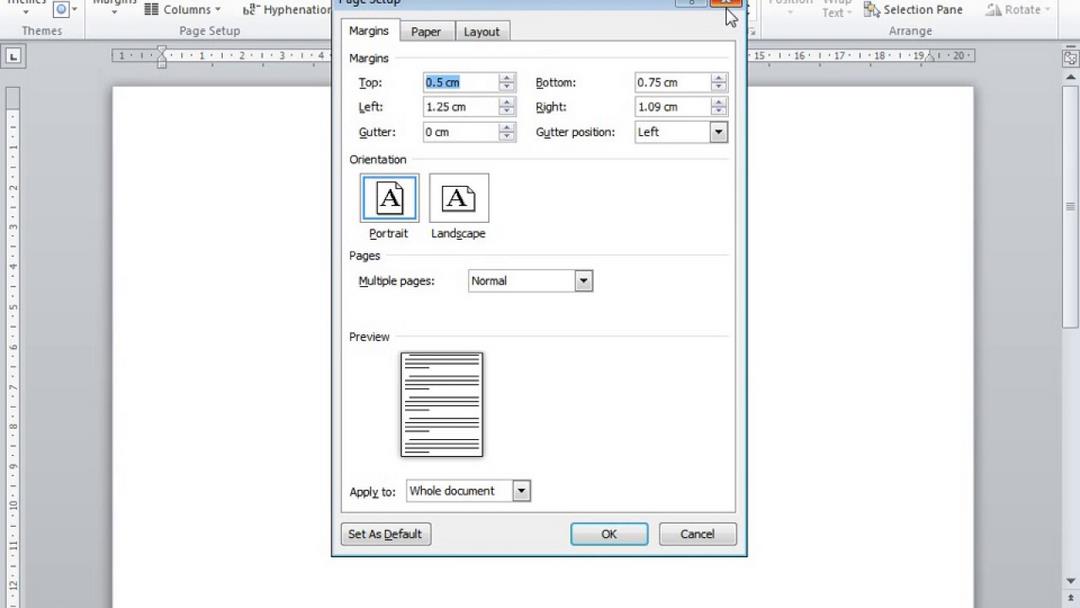The image size is (1080, 608).
Task: Increase the Left margin value
Action: [507, 103]
